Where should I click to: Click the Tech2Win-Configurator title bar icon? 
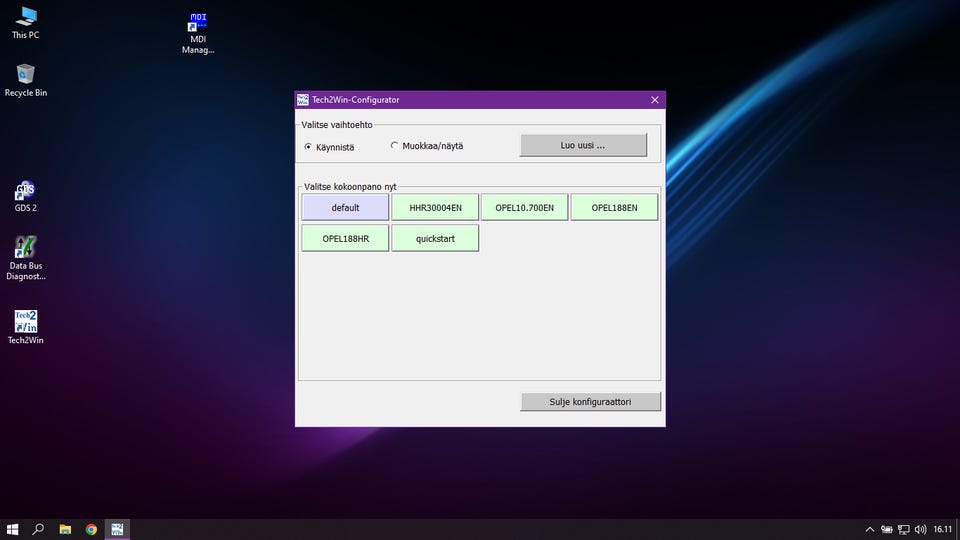coord(302,100)
